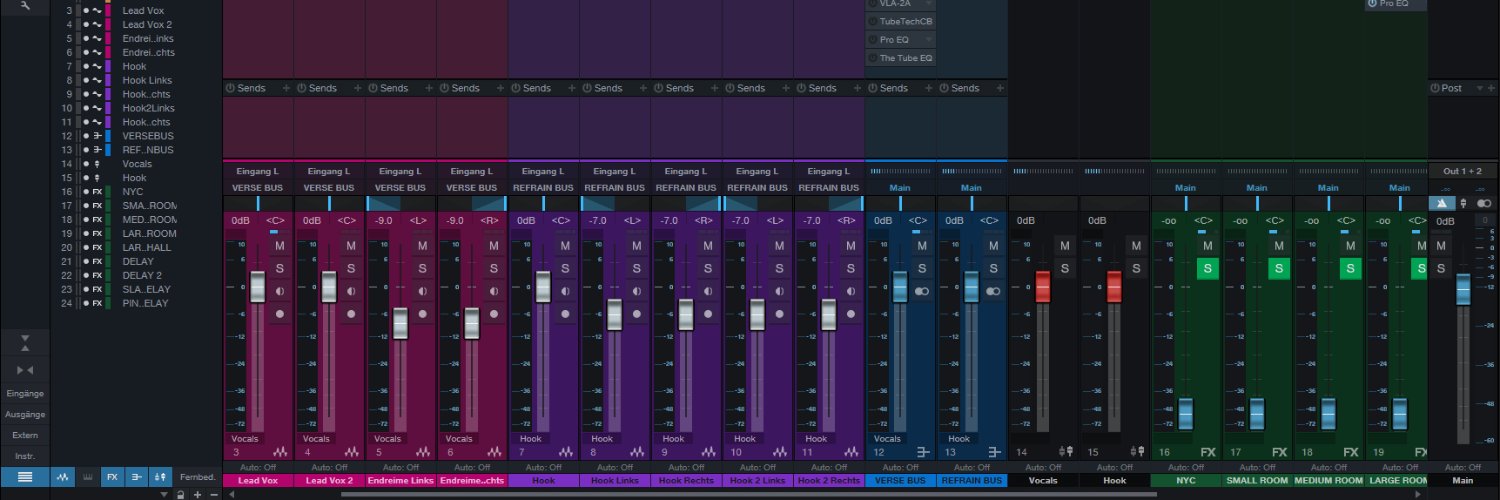The image size is (1500, 500).
Task: Click the power icon next to TubeTechCB insert
Action: point(873,21)
